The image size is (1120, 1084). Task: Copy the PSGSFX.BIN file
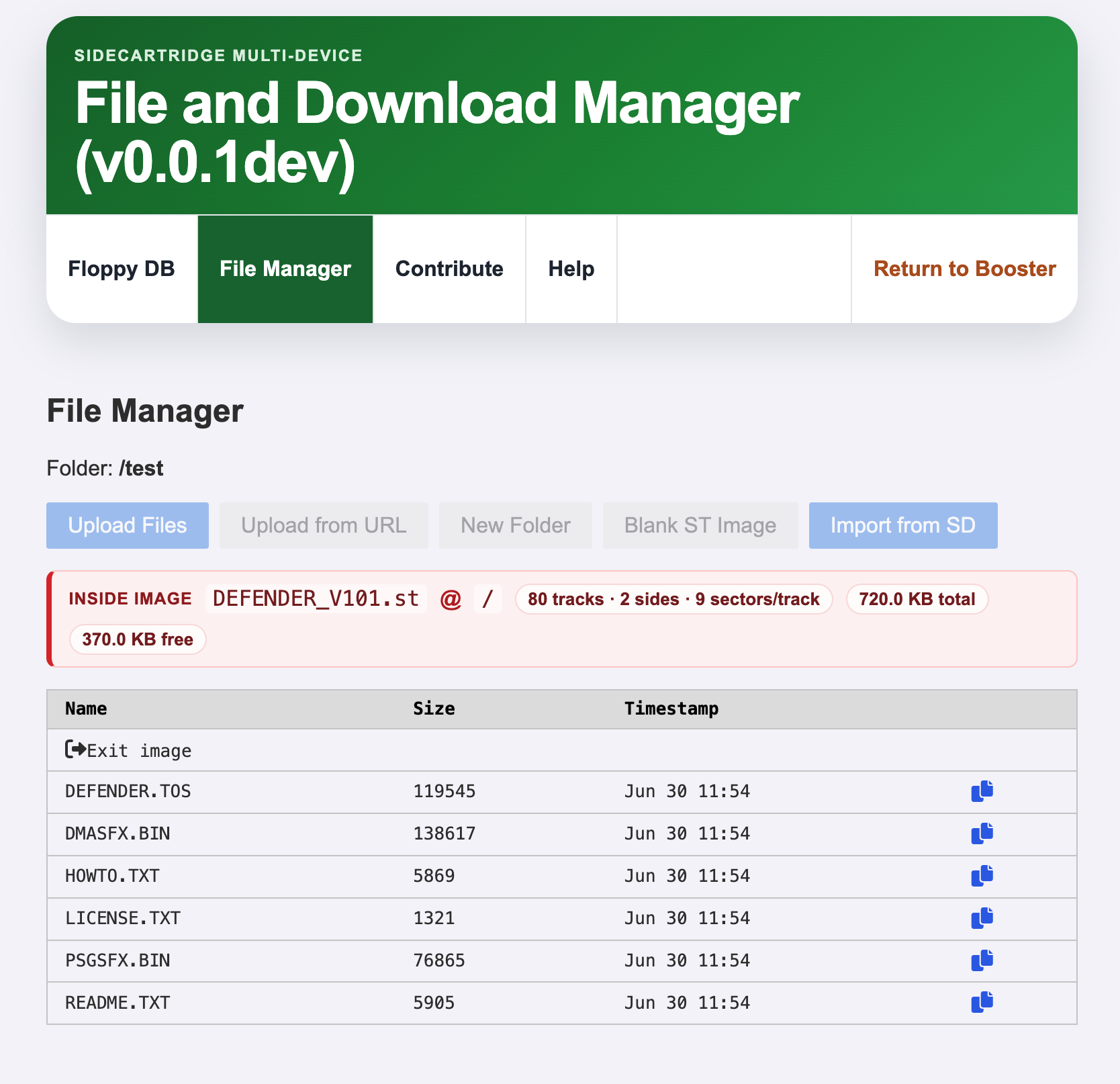click(x=982, y=960)
